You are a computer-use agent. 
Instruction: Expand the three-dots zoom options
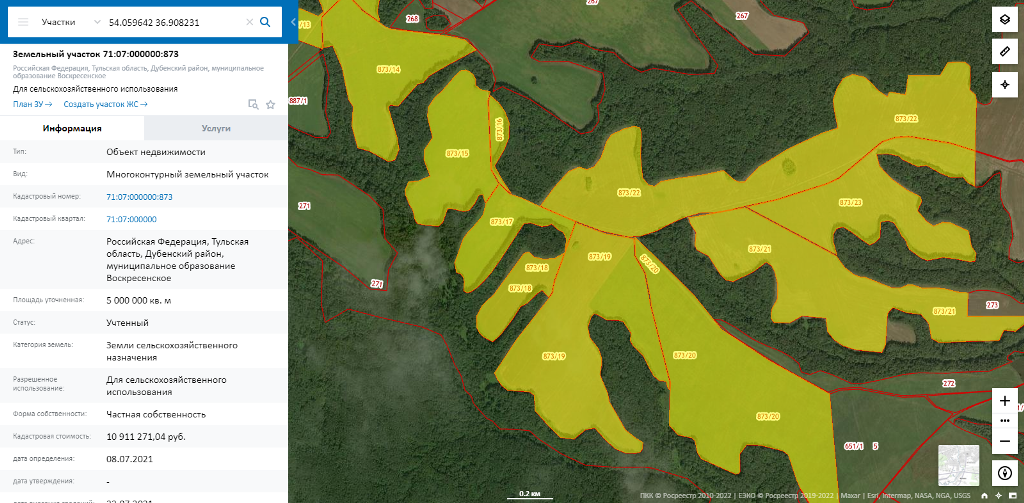coord(1005,420)
